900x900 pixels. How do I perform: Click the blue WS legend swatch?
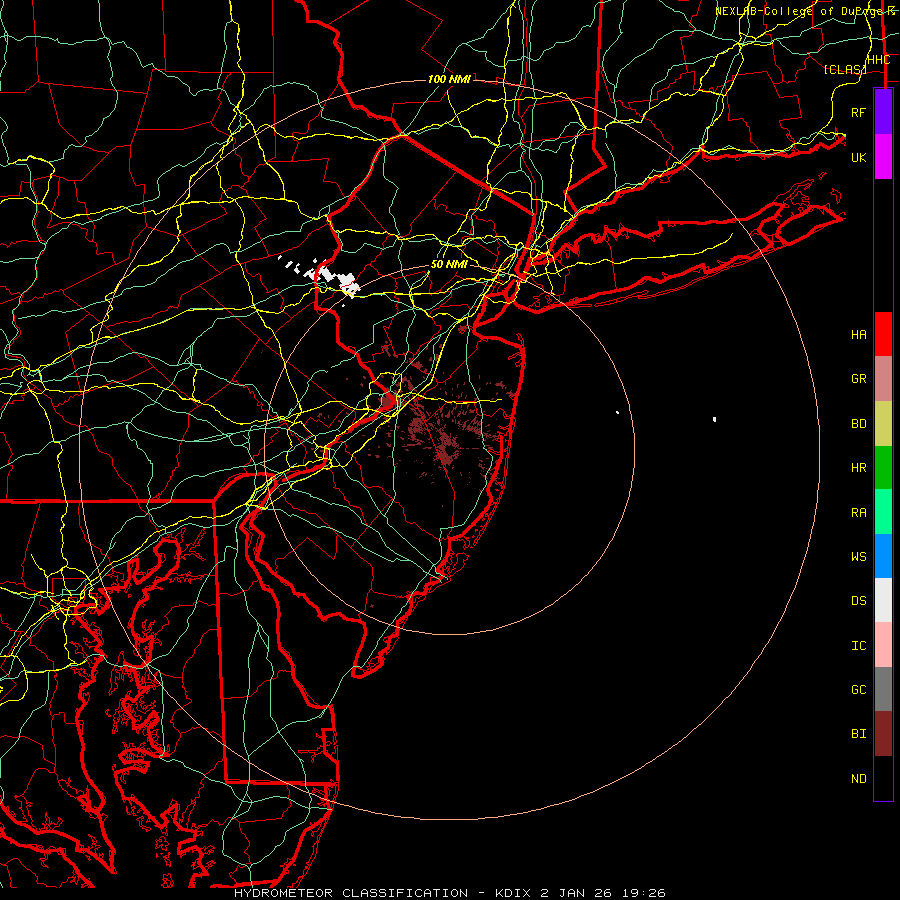click(x=883, y=556)
